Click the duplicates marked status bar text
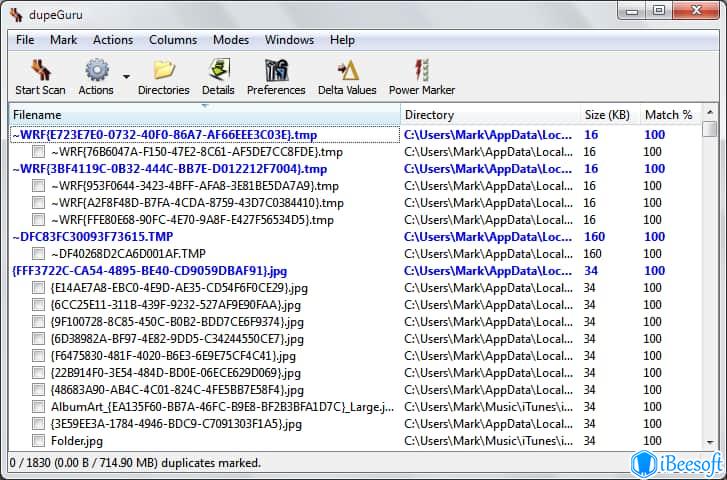 (x=135, y=463)
